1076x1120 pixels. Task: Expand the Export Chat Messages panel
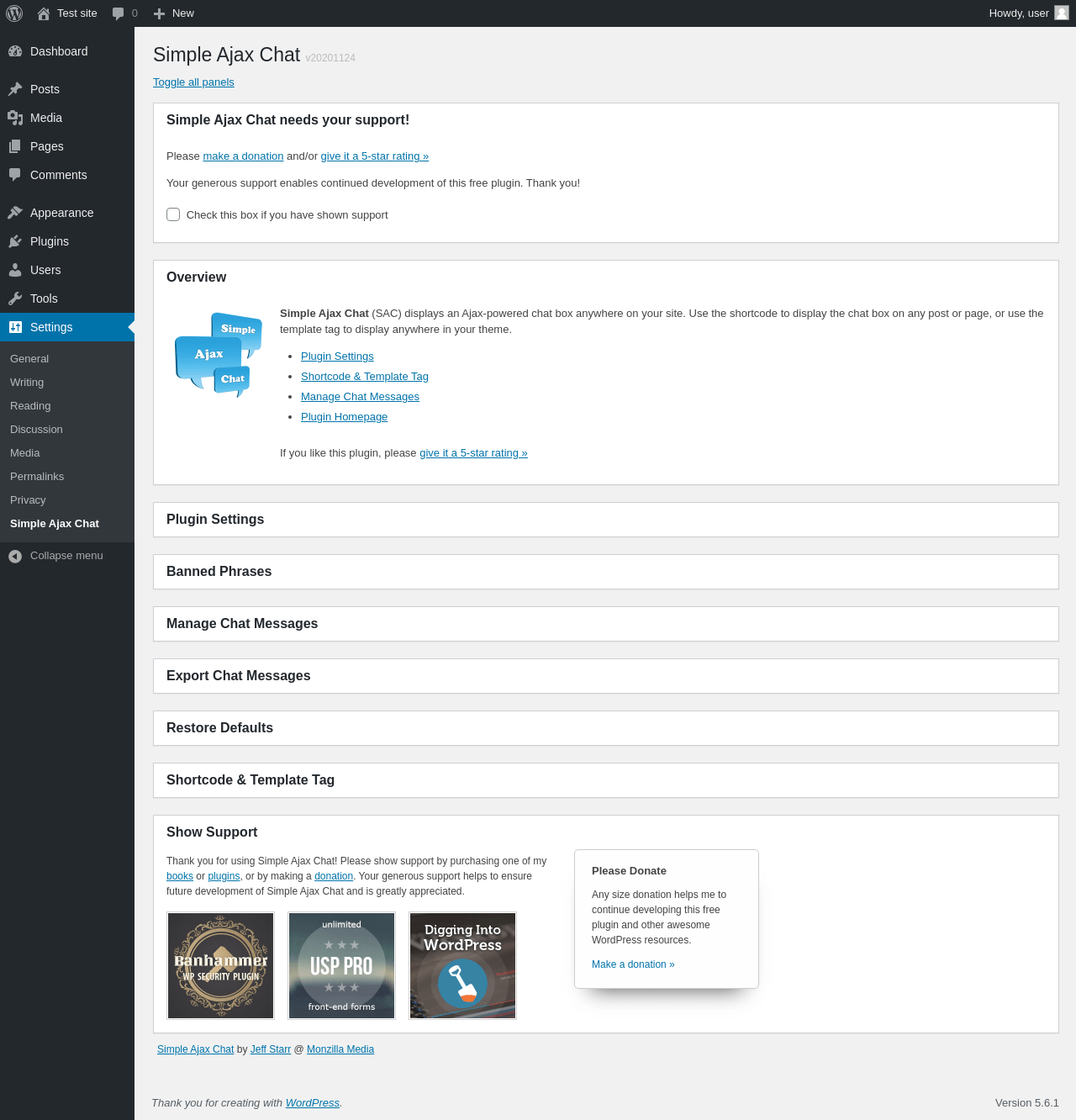pyautogui.click(x=606, y=676)
